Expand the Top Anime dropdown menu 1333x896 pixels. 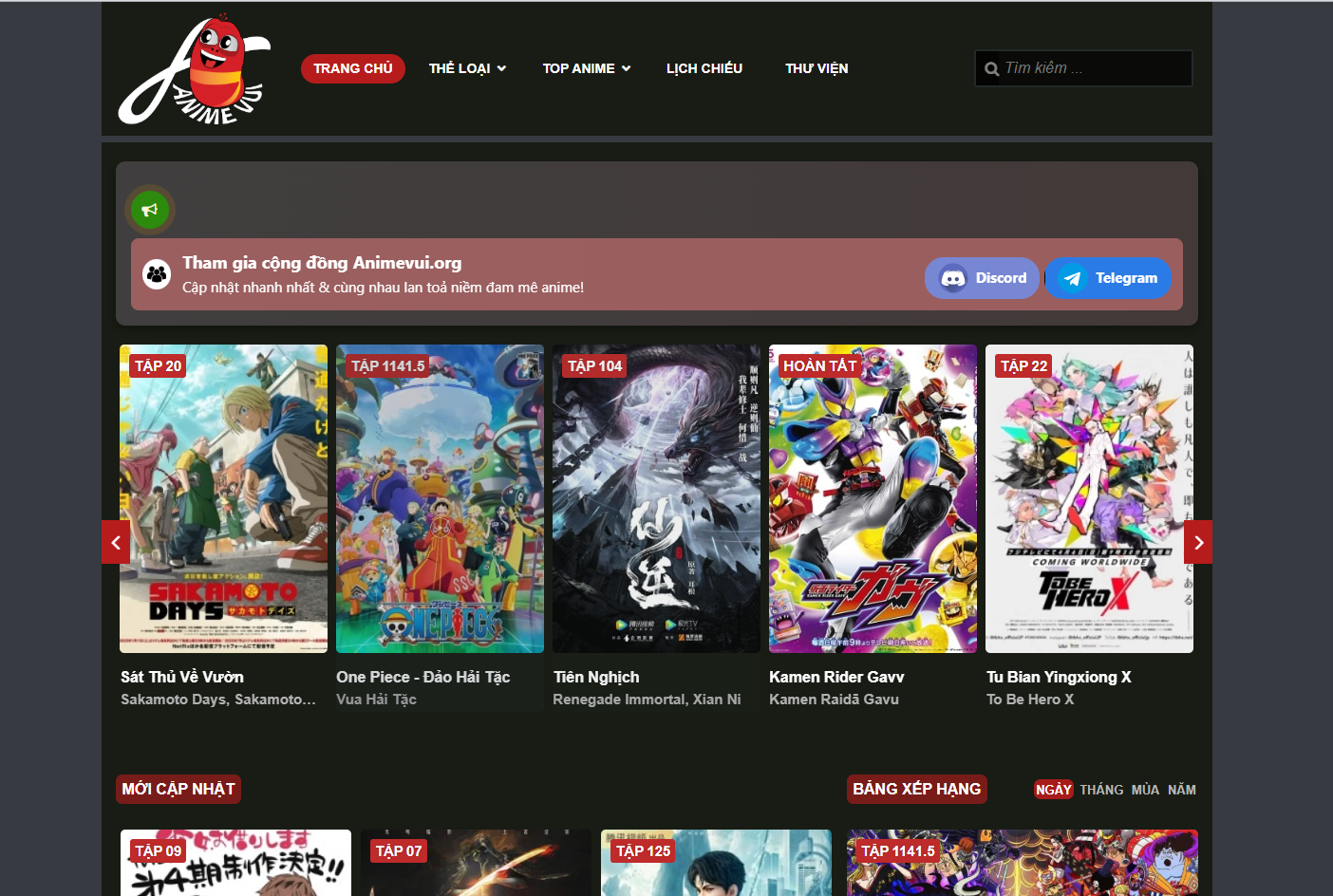[x=586, y=68]
